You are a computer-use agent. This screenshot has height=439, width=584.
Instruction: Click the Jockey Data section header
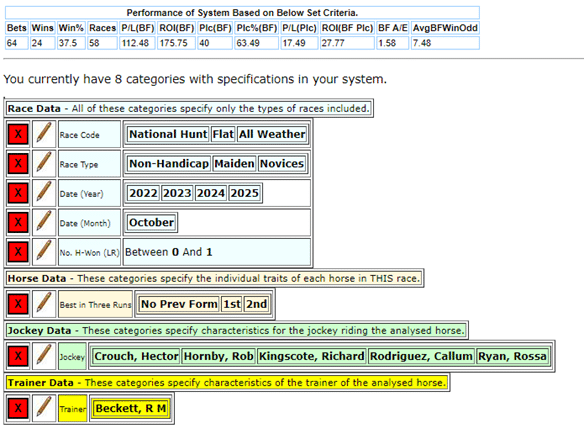coord(236,330)
